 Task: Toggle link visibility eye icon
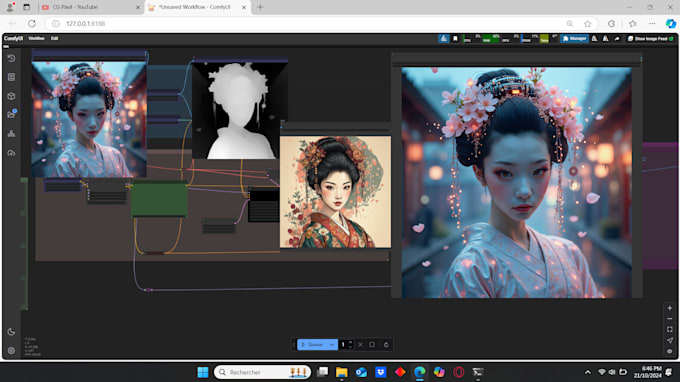(x=670, y=351)
